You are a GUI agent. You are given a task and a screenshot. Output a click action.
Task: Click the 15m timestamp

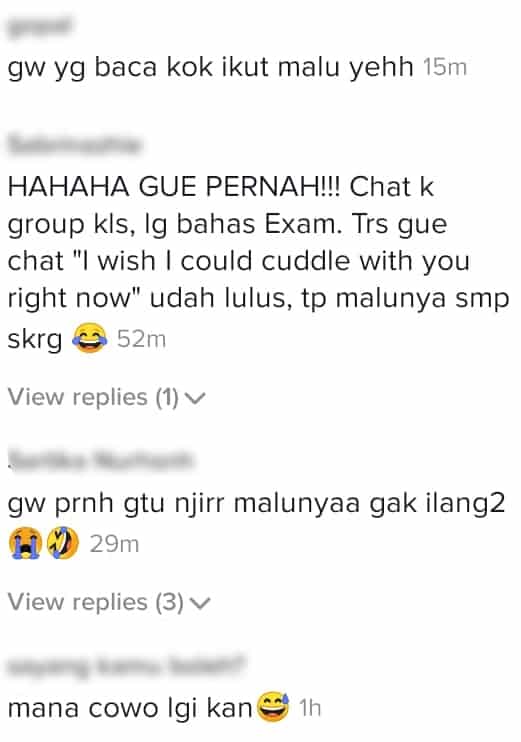click(445, 67)
